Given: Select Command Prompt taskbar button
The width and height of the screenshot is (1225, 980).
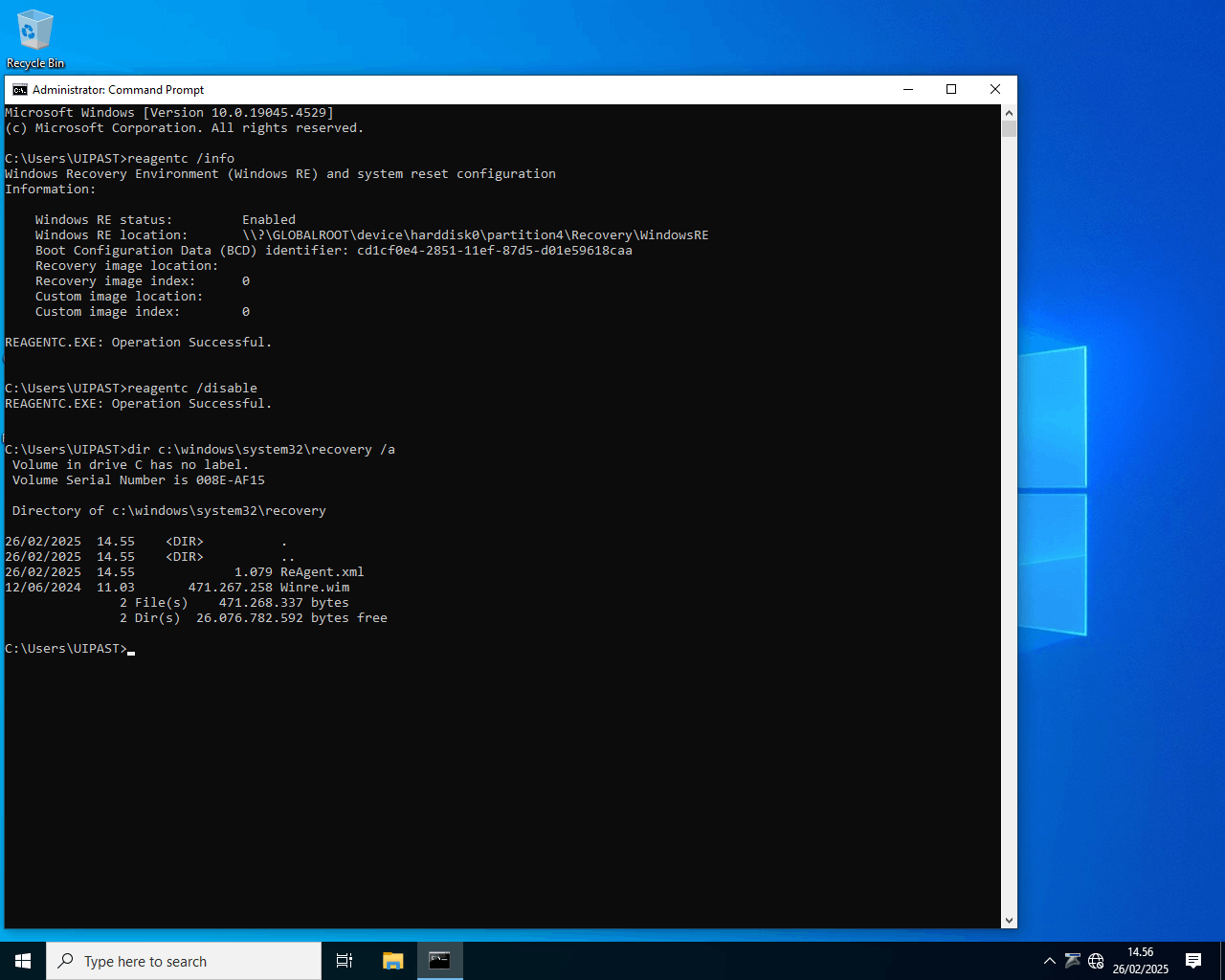Looking at the screenshot, I should [439, 961].
